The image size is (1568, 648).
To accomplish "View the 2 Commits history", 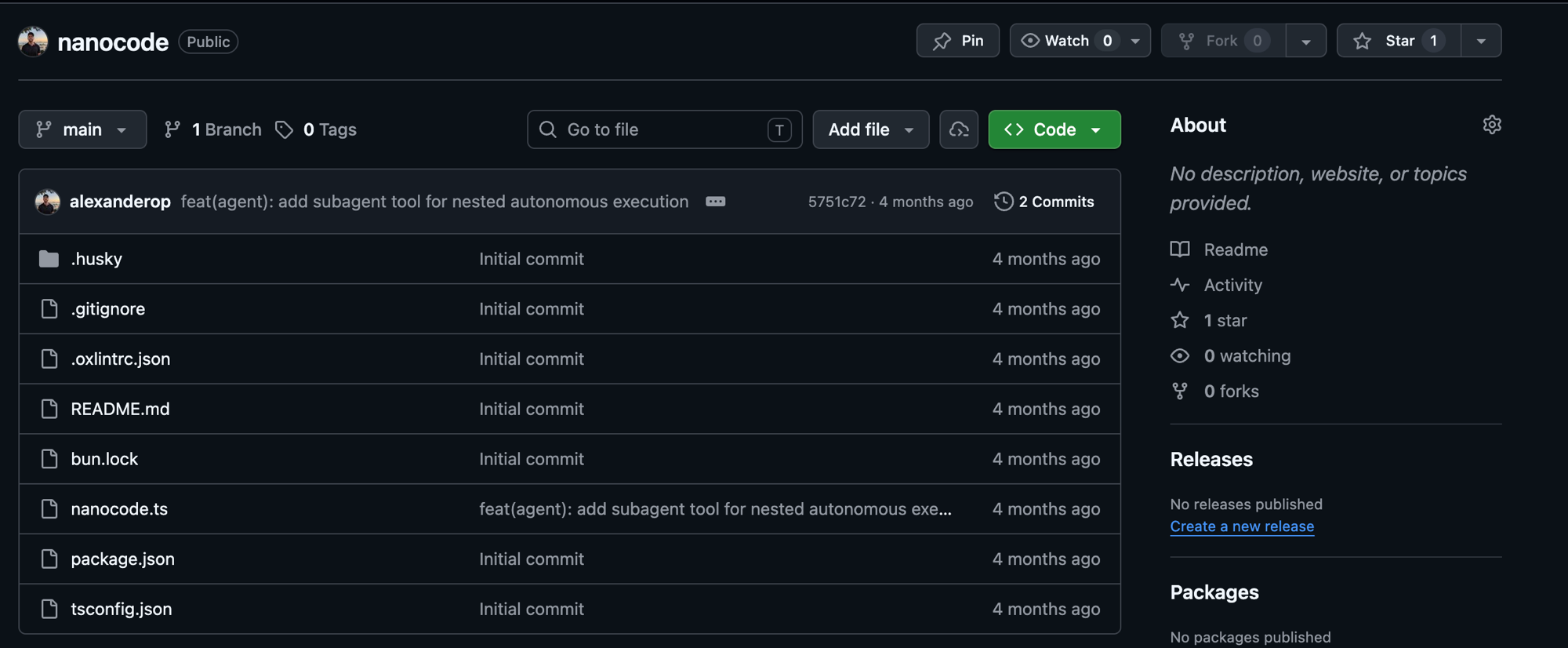I will coord(1044,202).
